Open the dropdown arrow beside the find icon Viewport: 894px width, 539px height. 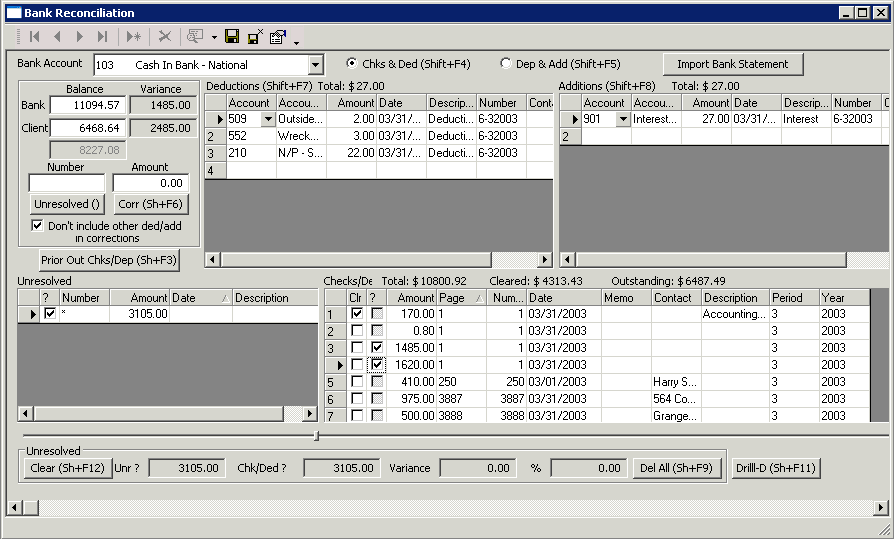pos(214,38)
